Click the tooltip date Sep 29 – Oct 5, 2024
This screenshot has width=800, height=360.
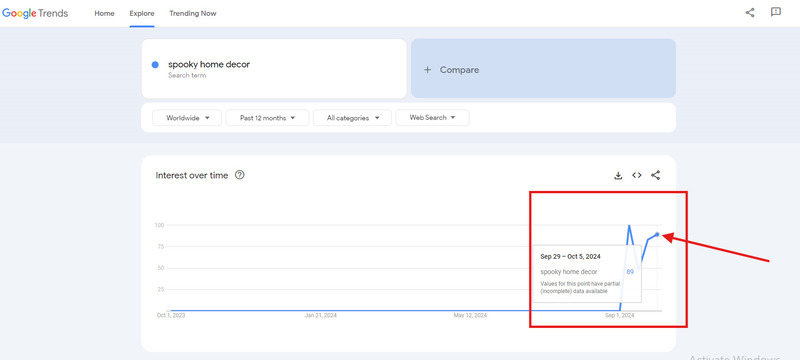coord(570,256)
